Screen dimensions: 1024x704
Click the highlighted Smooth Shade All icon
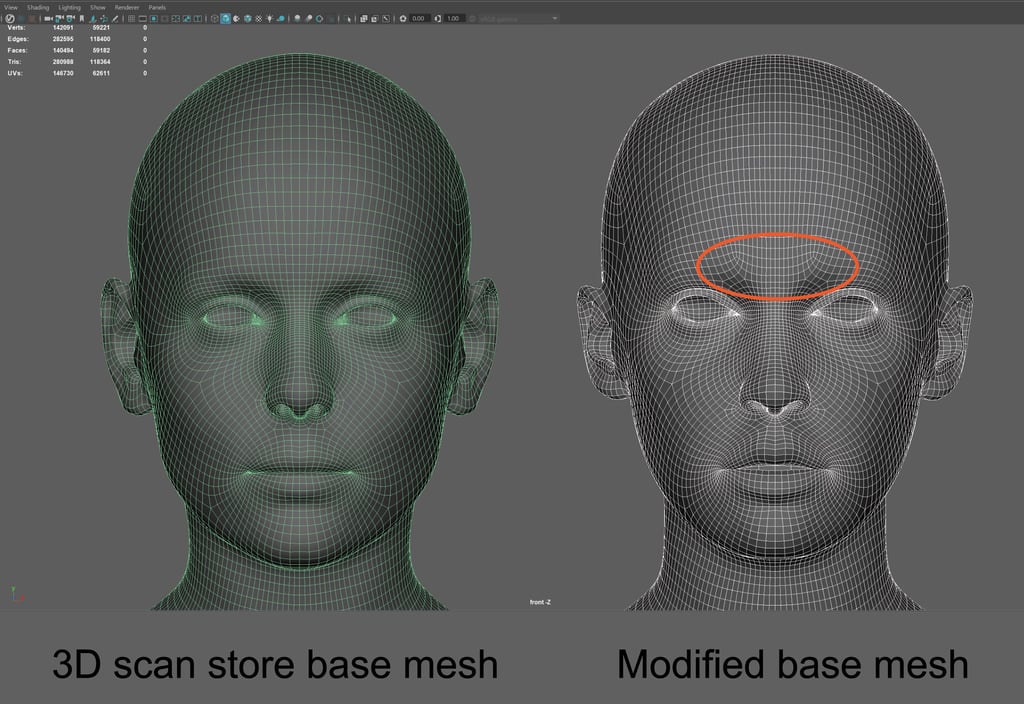tap(225, 18)
